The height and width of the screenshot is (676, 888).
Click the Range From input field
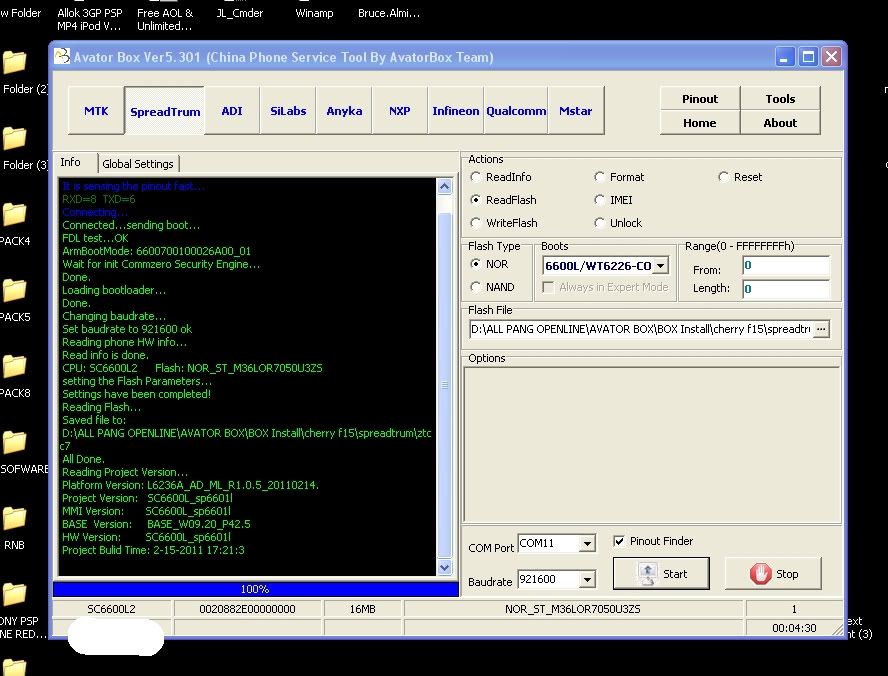click(785, 266)
